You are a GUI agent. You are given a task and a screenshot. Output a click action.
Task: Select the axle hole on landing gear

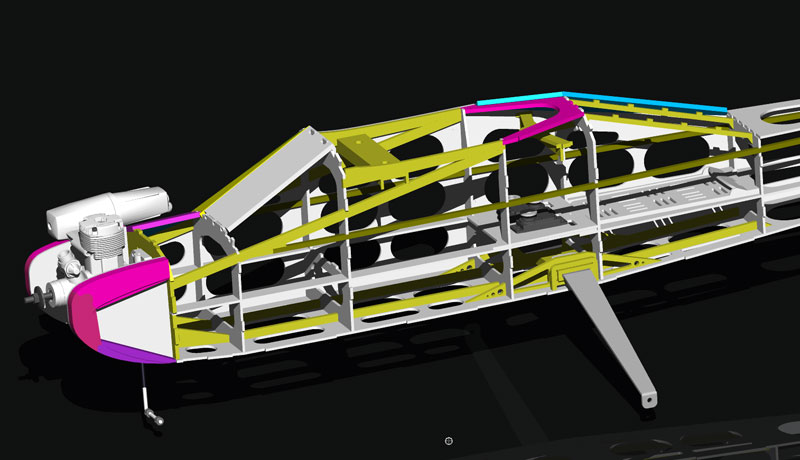point(652,399)
